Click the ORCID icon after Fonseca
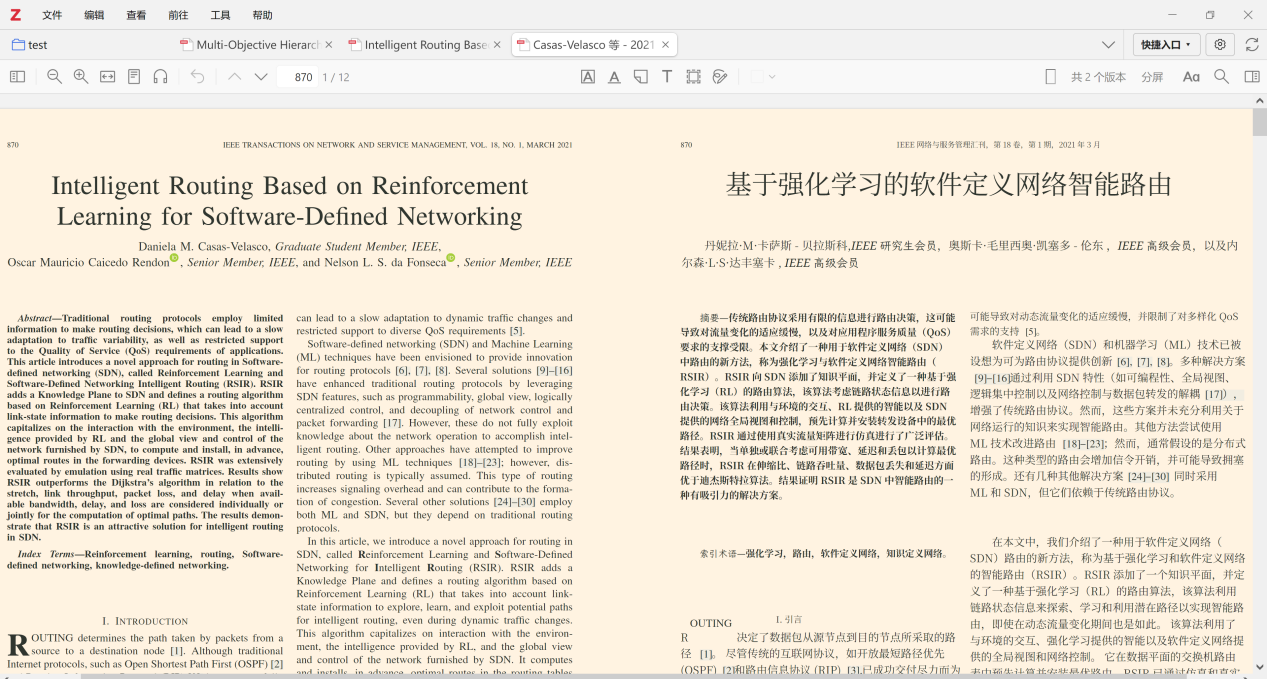This screenshot has height=679, width=1267. (450, 258)
